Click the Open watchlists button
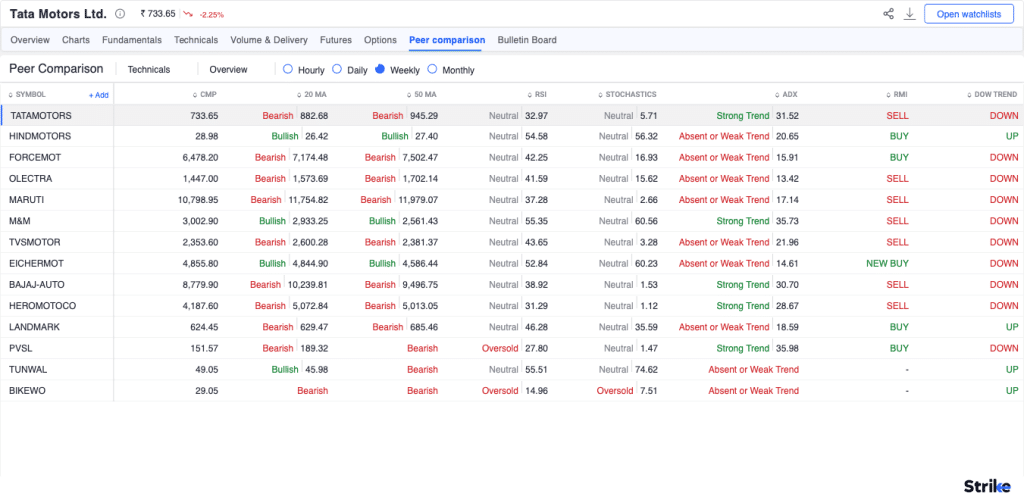The image size is (1024, 503). point(968,14)
